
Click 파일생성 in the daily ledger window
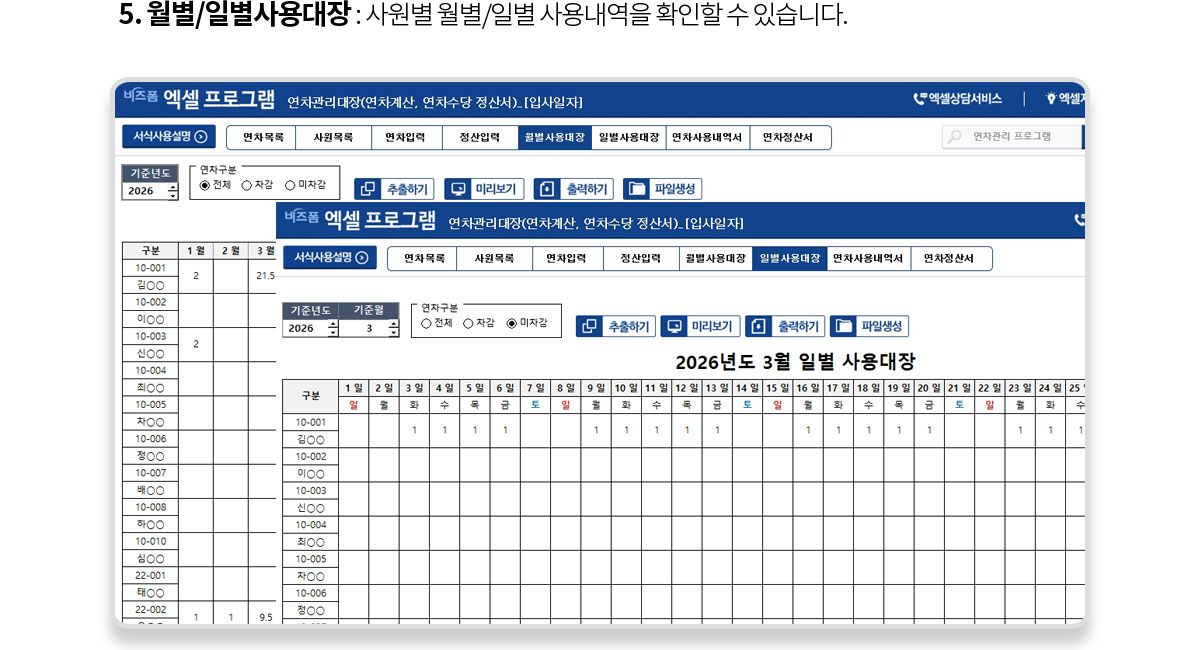coord(869,326)
